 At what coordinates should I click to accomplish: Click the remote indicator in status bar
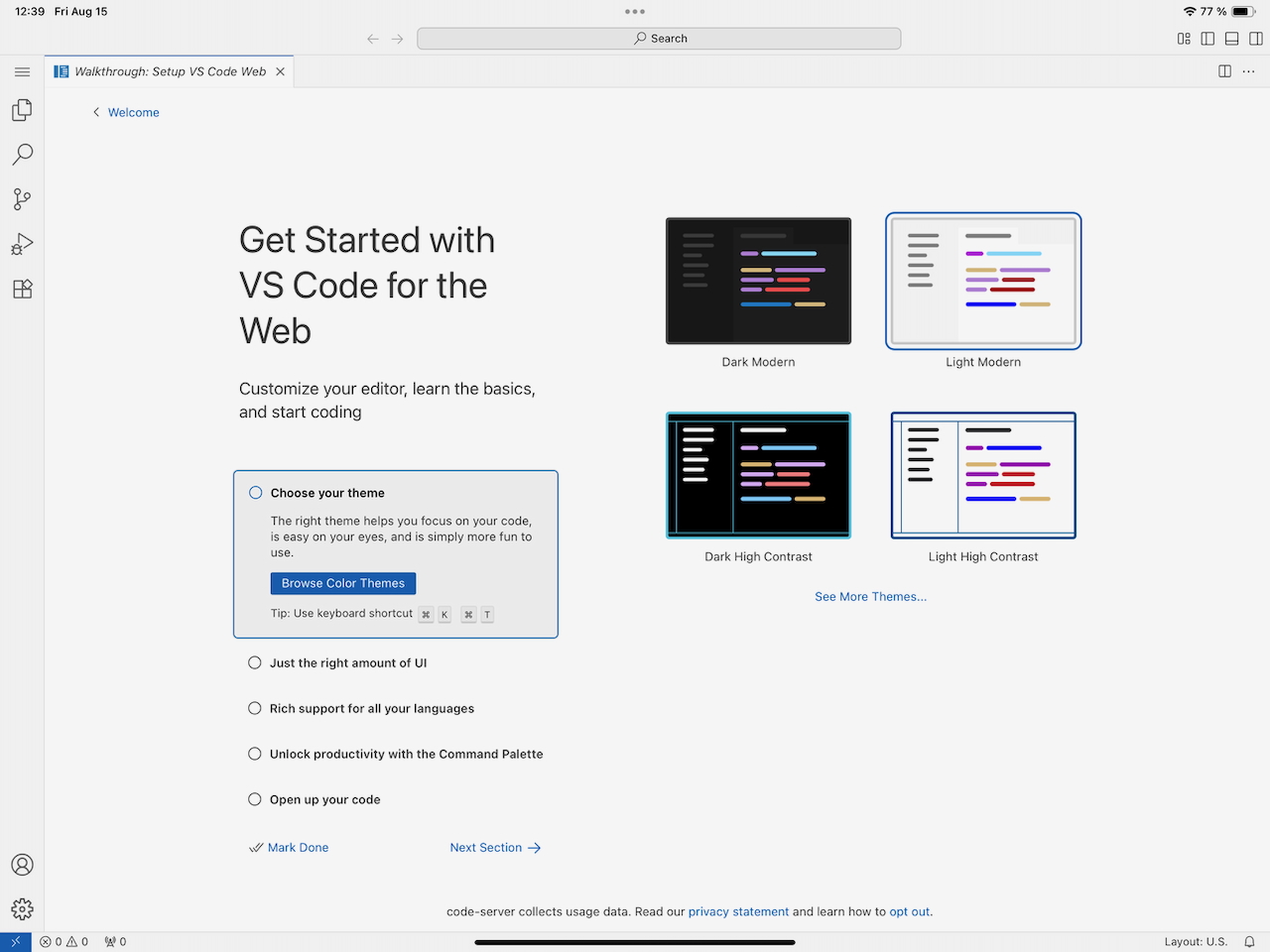click(16, 941)
